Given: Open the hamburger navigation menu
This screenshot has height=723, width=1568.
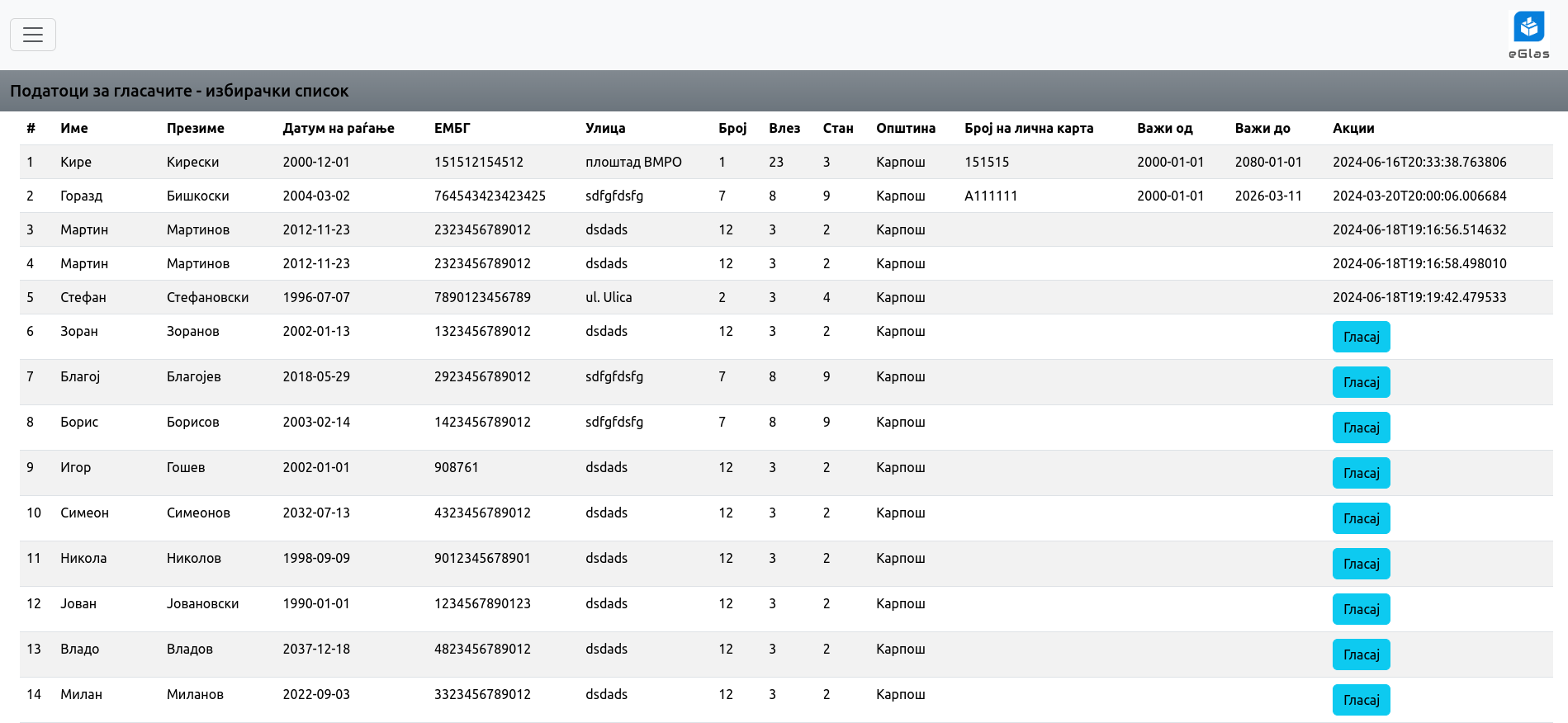Looking at the screenshot, I should (33, 35).
